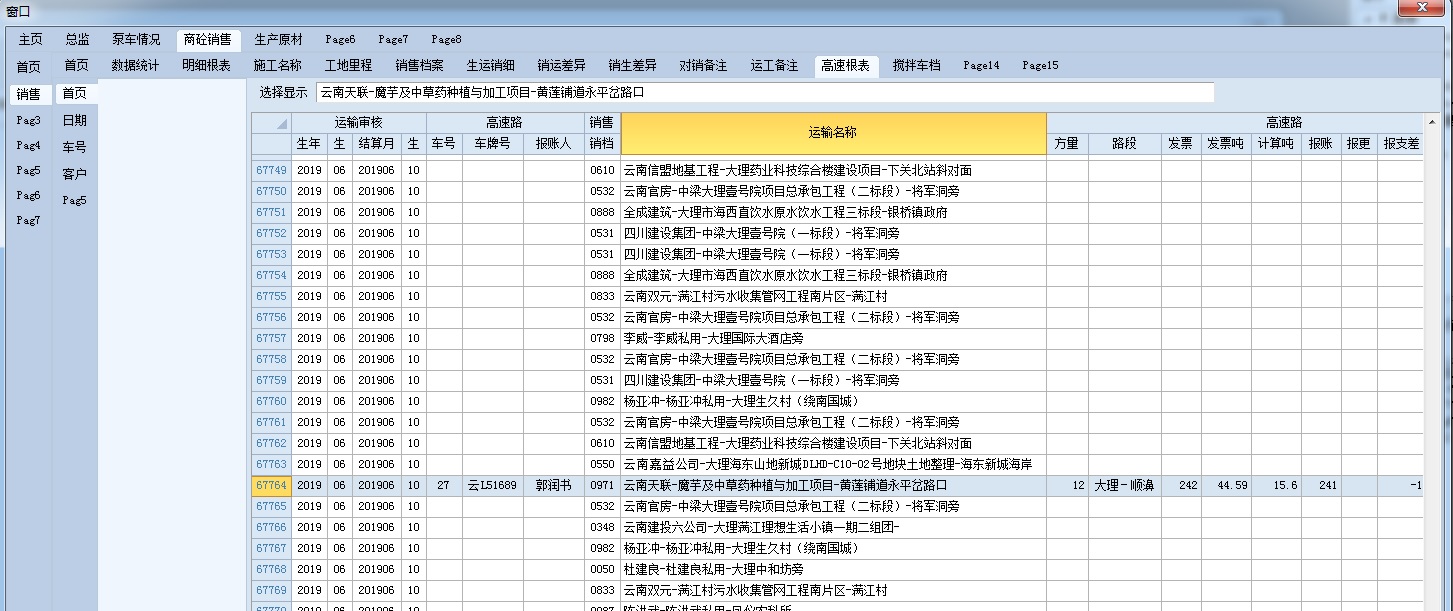Screen dimensions: 1453x611
Task: Switch to the 销售档案 sub-tab
Action: pyautogui.click(x=419, y=66)
